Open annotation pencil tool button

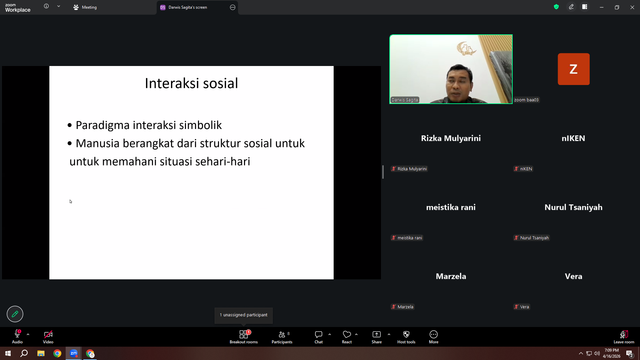[15, 314]
